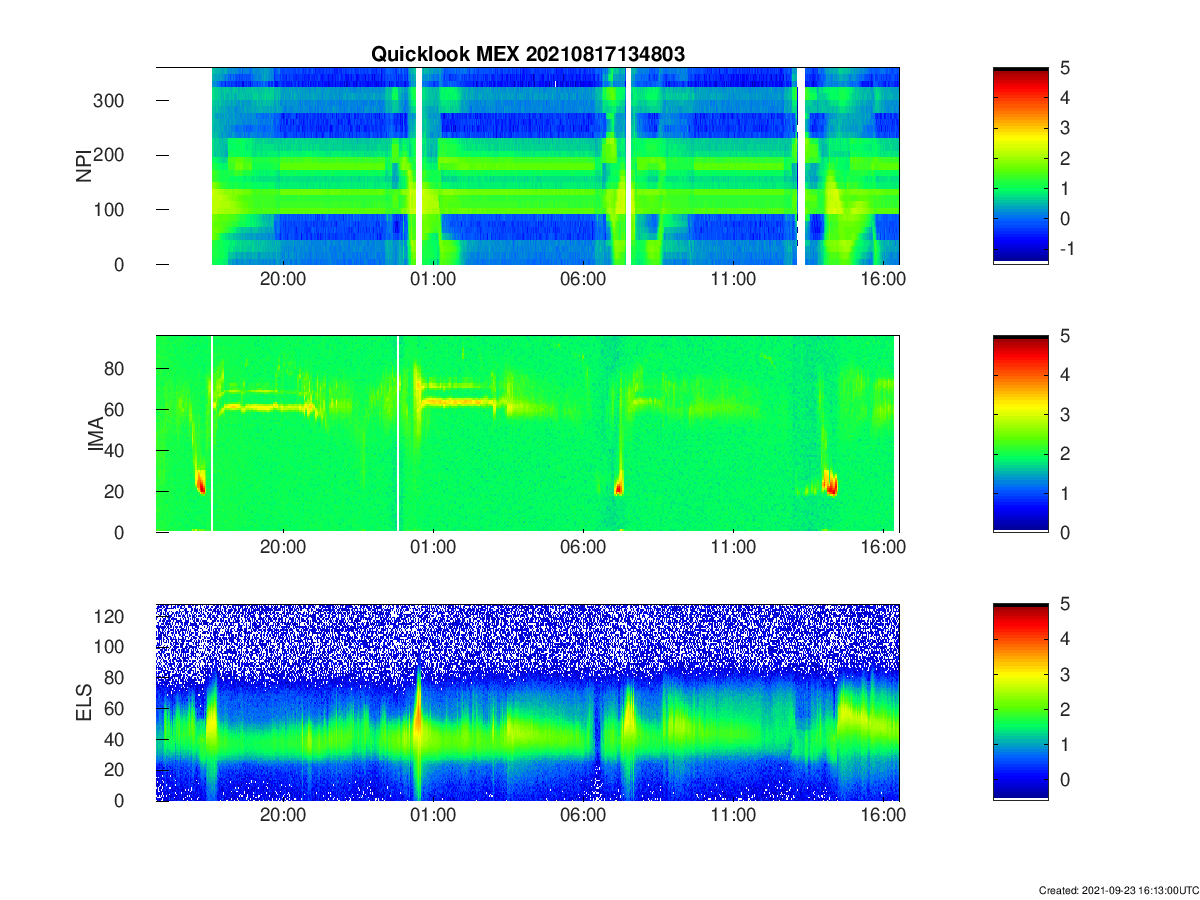1200x900 pixels.
Task: Click the IMA panel colorbar
Action: click(x=1020, y=433)
